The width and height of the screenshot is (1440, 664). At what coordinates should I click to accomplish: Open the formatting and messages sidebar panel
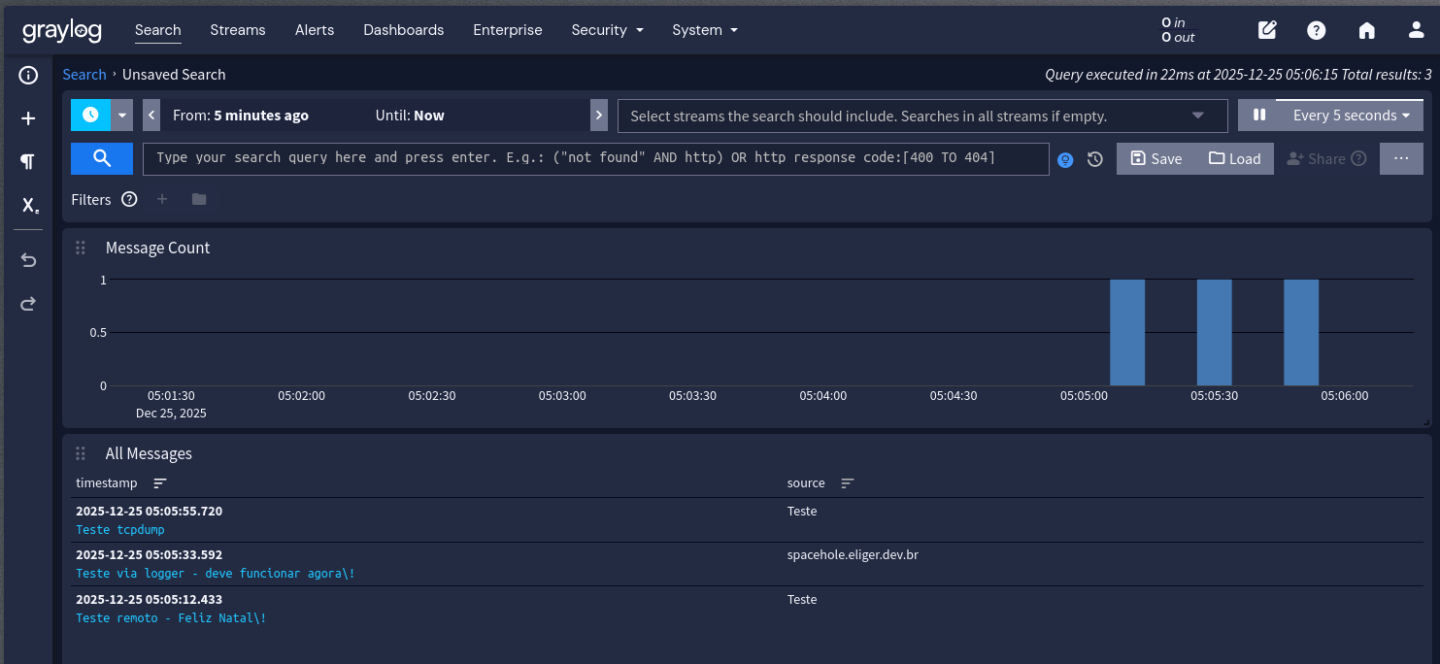click(x=28, y=161)
